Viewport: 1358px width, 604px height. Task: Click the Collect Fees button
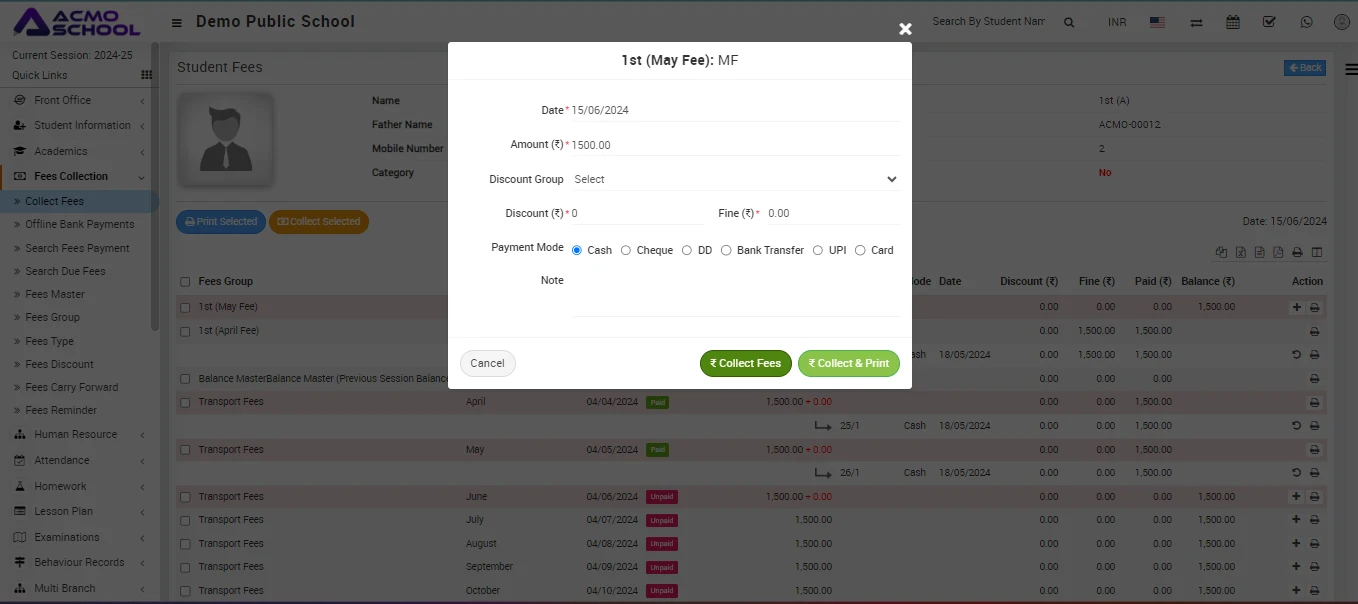click(745, 363)
